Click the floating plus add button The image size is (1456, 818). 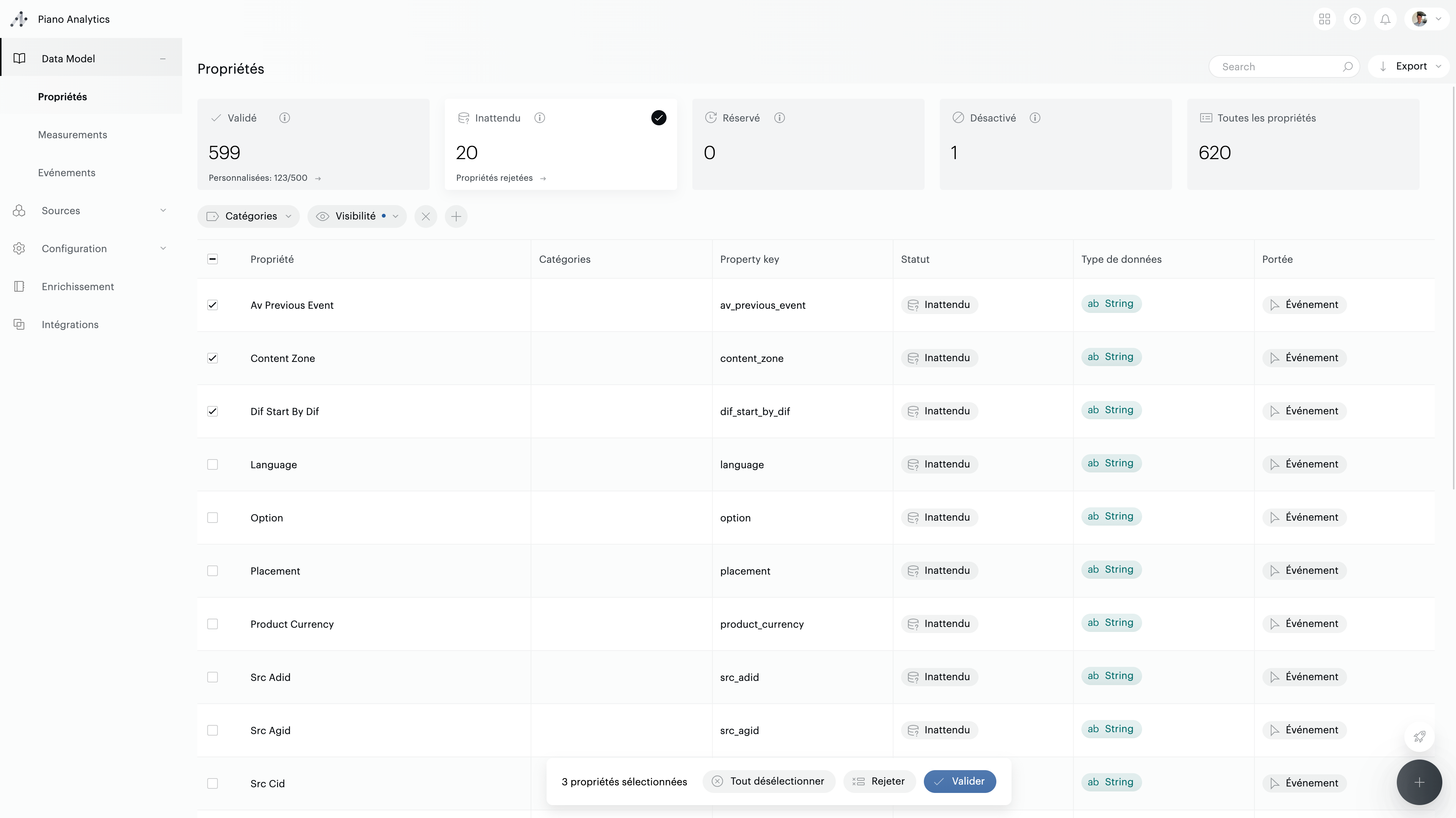point(1419,782)
